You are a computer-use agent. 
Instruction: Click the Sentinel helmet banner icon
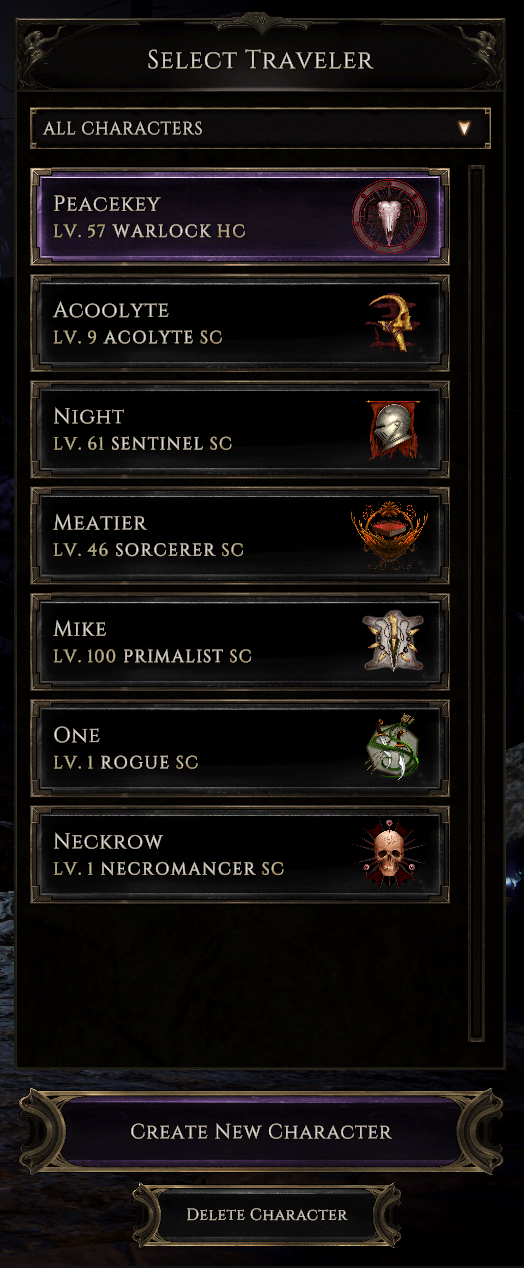(390, 429)
